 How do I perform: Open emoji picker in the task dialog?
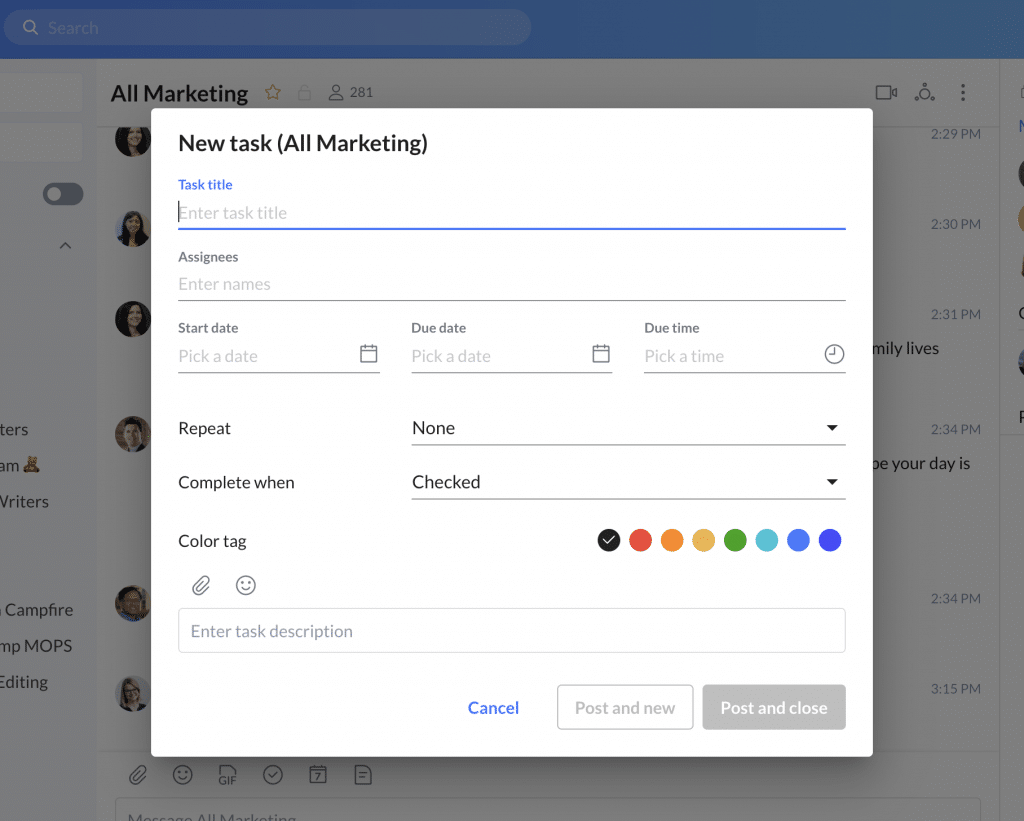[x=246, y=586]
